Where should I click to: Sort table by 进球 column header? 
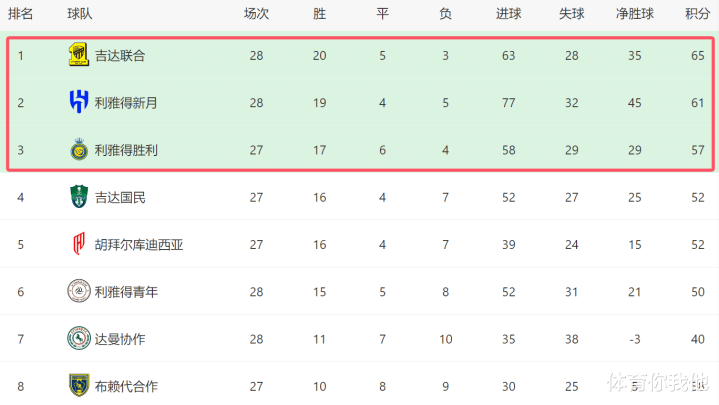click(x=509, y=14)
